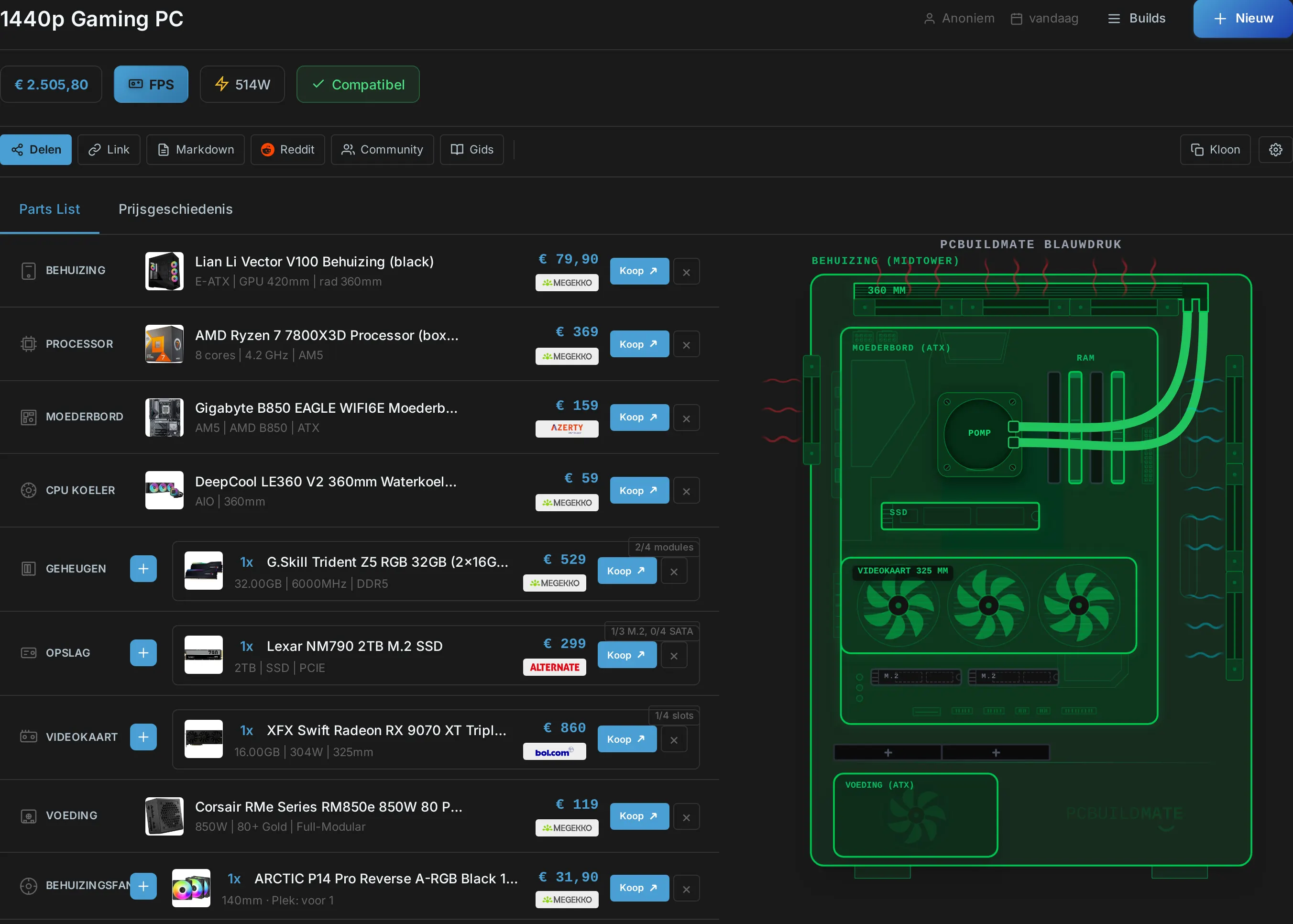Viewport: 1293px width, 924px height.
Task: Remove the Lexar NM790 2TB SSD
Action: 674,655
